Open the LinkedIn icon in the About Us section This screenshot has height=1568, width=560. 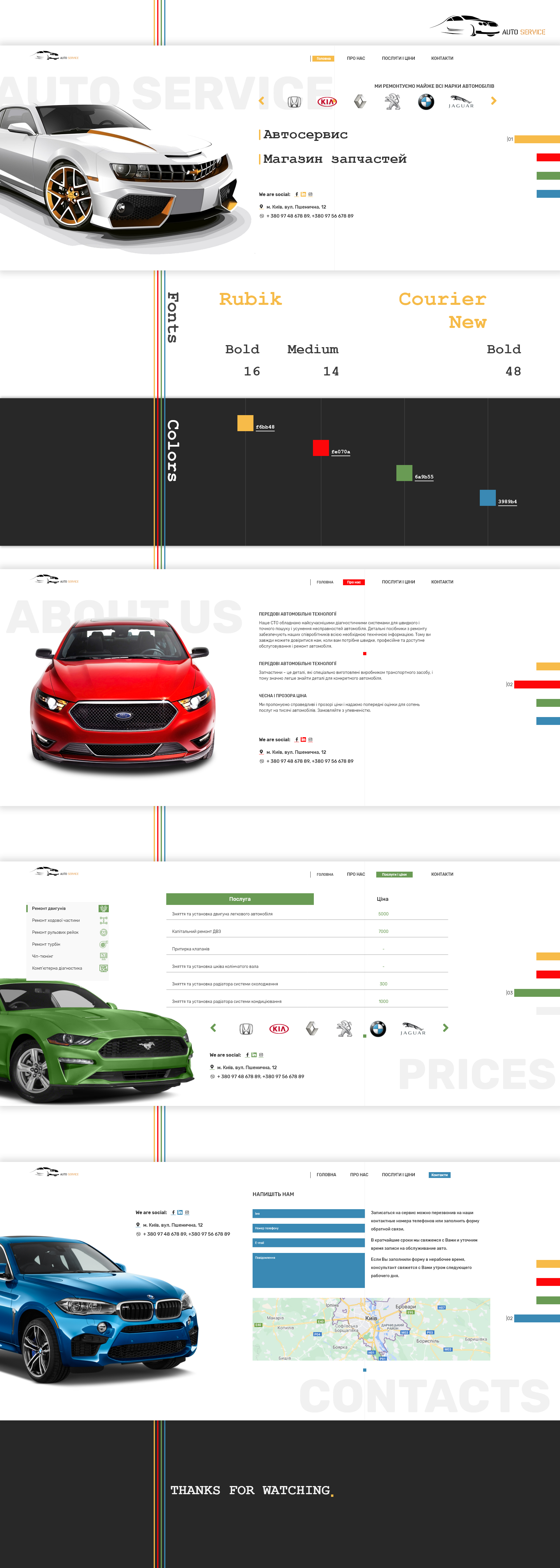point(303,740)
